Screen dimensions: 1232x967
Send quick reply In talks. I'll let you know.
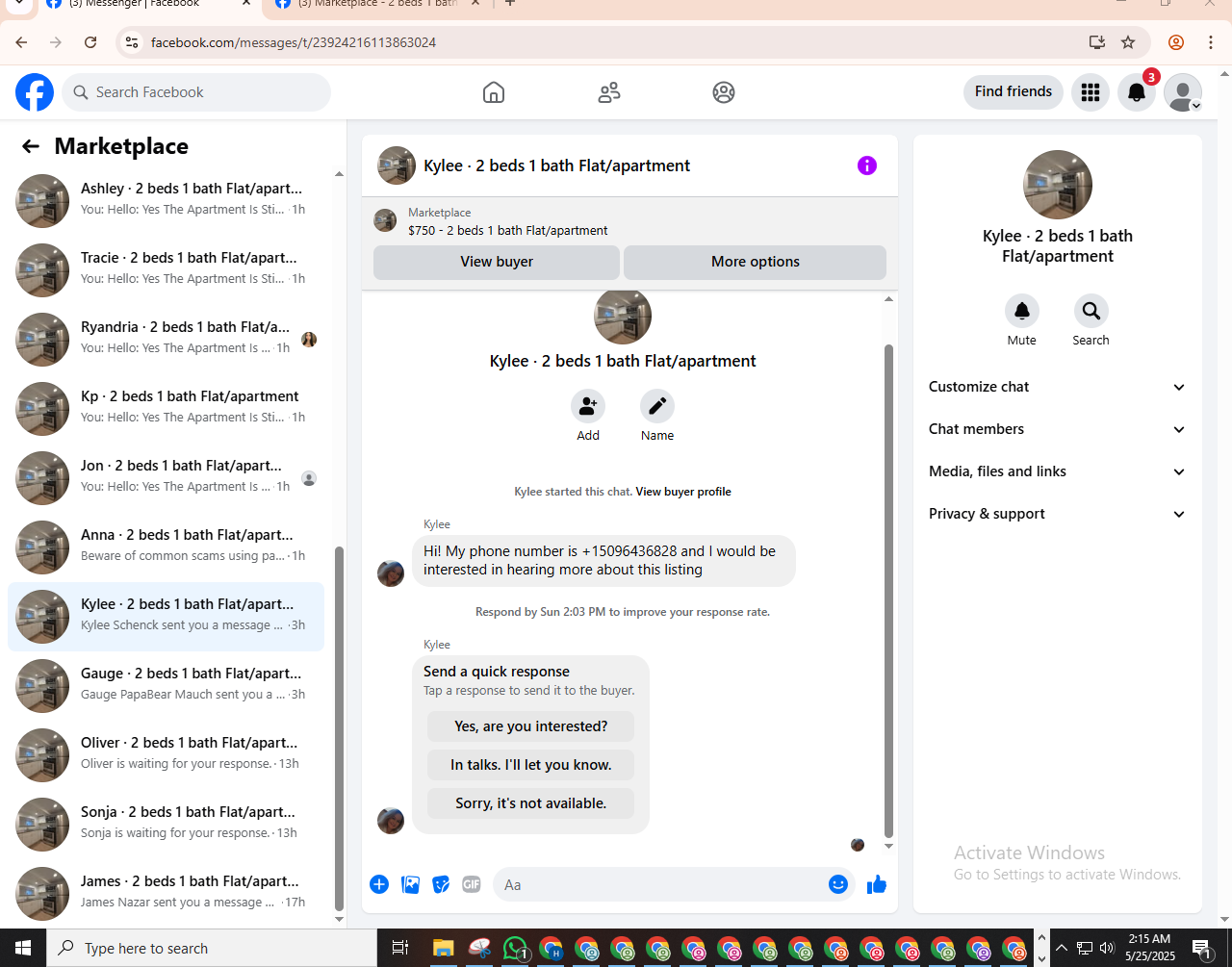531,765
